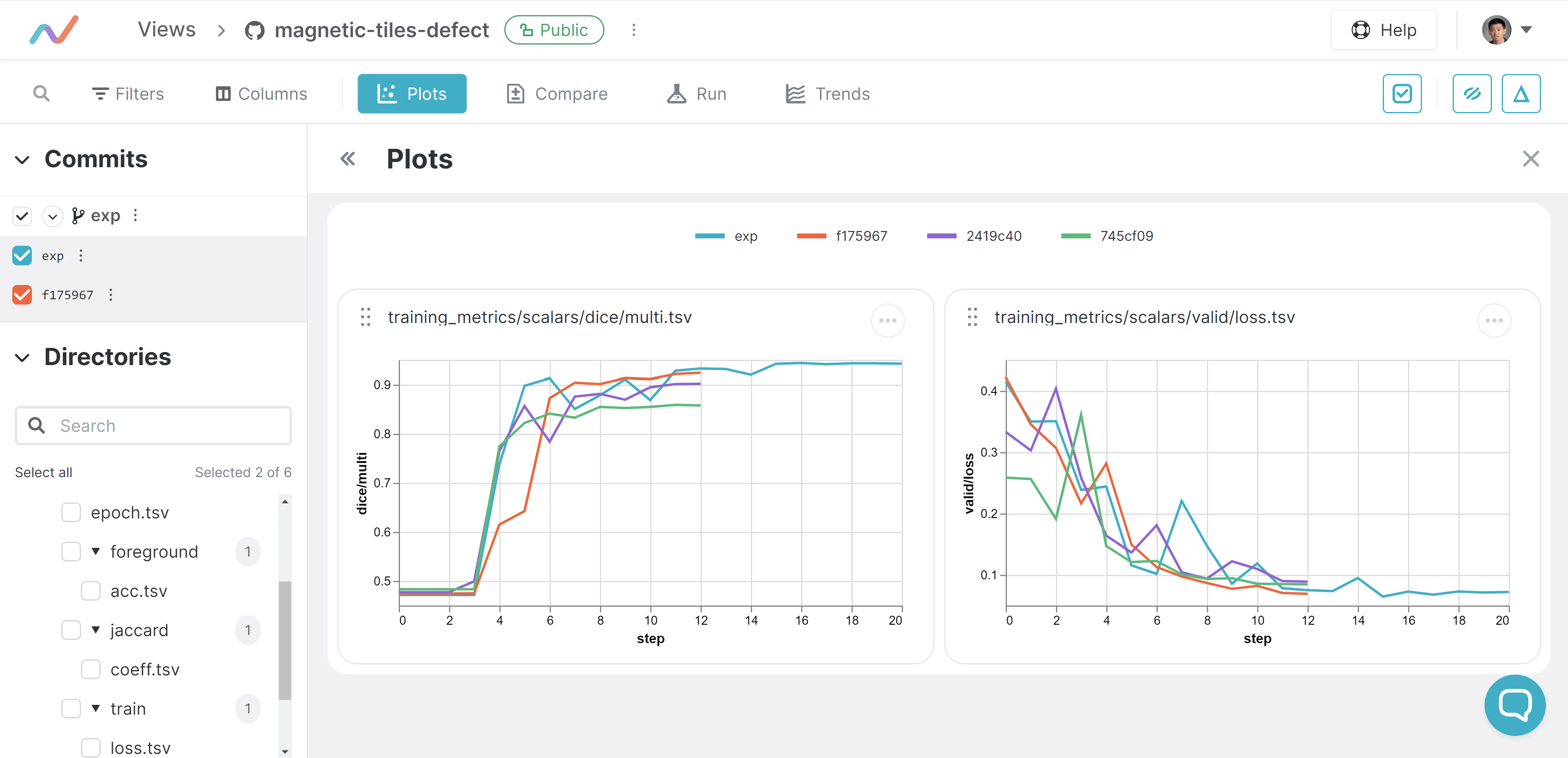This screenshot has height=758, width=1568.
Task: Click drag handle of dice/multi.tsv plot
Action: pyautogui.click(x=365, y=317)
